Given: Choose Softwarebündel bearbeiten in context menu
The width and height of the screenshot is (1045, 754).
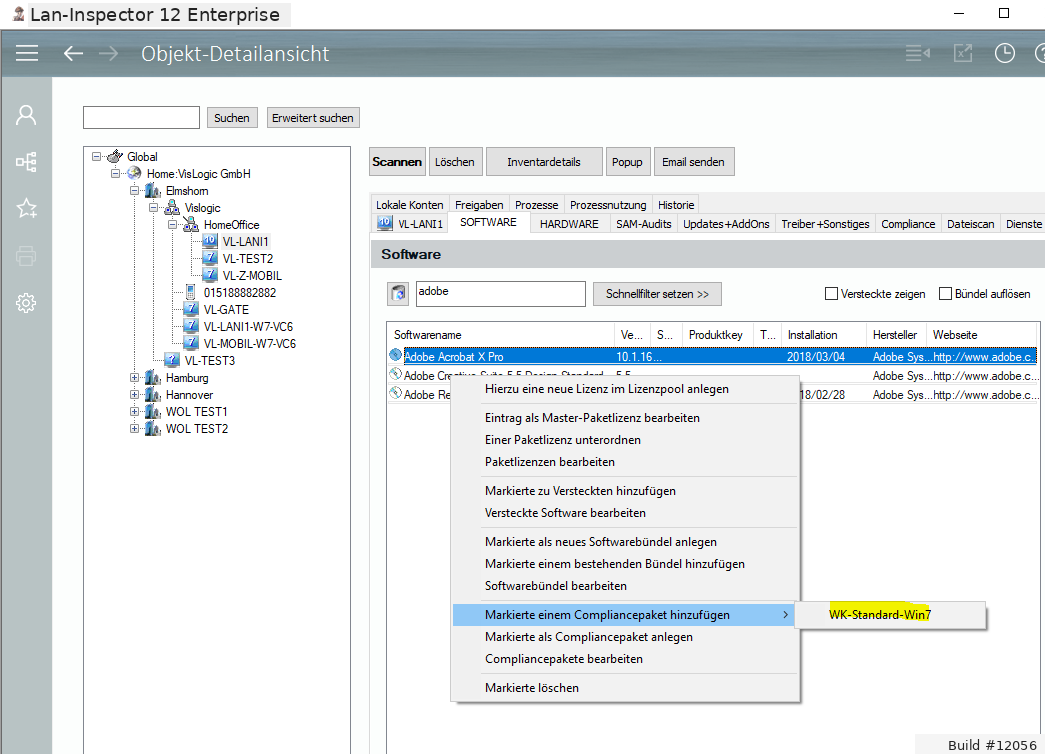Looking at the screenshot, I should coord(625,585).
